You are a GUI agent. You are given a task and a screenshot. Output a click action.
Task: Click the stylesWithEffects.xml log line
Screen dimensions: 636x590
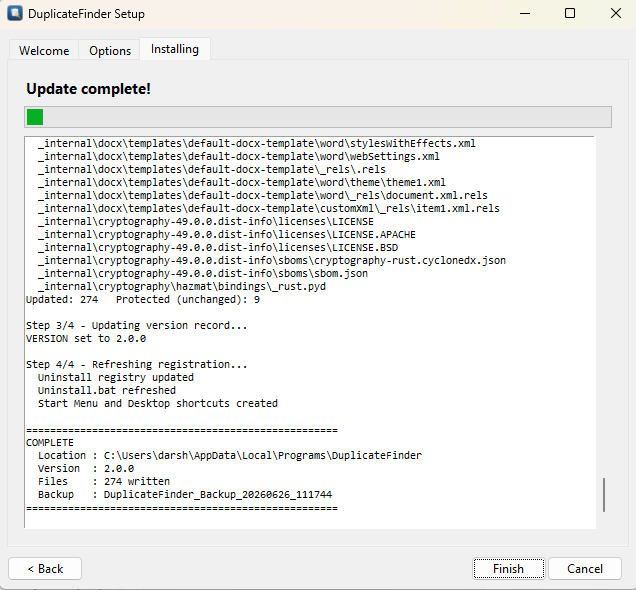pyautogui.click(x=256, y=144)
